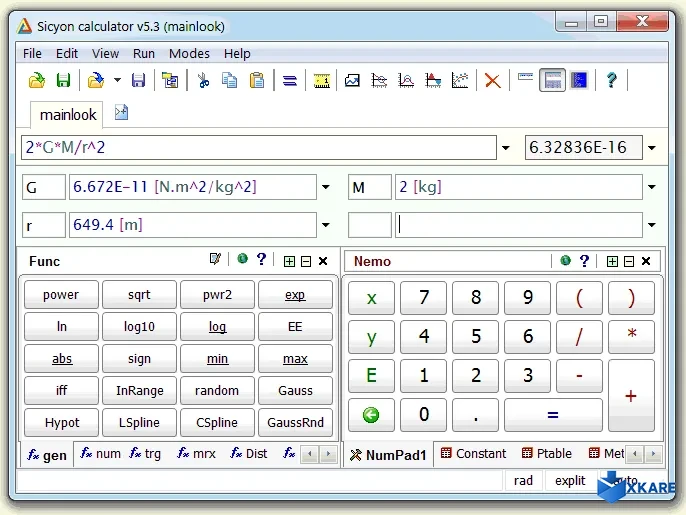Switch to the Ptable tab
The width and height of the screenshot is (686, 515).
pos(547,454)
